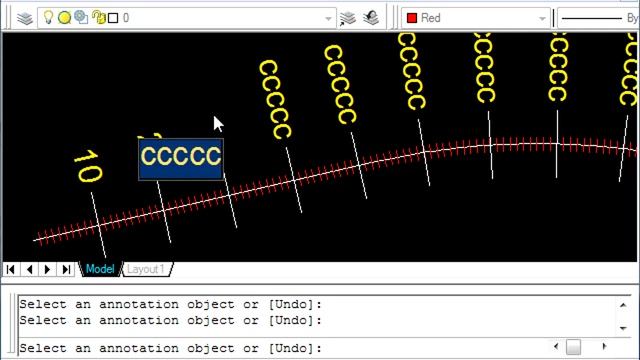Go to next layout tab arrow
Viewport: 640px width, 360px height.
coord(47,269)
